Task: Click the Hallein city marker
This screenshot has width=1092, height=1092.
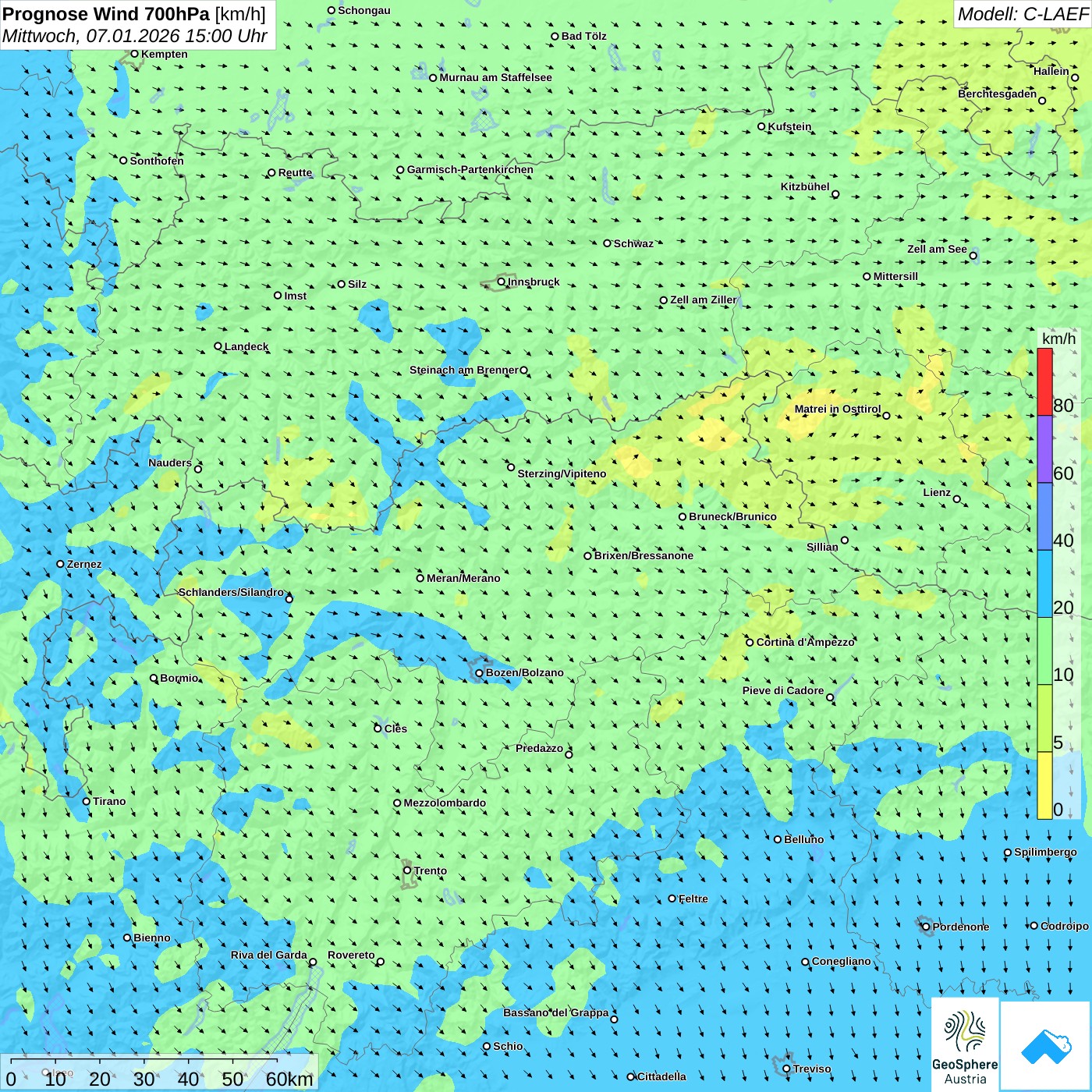Action: (x=1075, y=77)
